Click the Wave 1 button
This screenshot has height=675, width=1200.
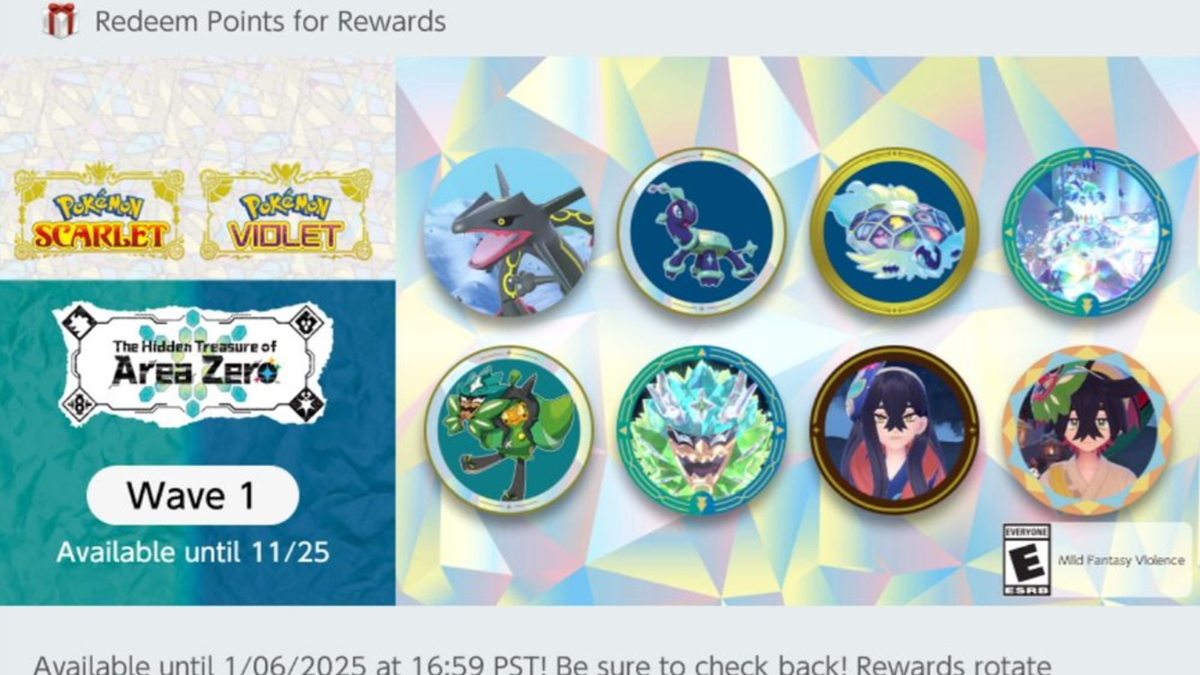[193, 495]
